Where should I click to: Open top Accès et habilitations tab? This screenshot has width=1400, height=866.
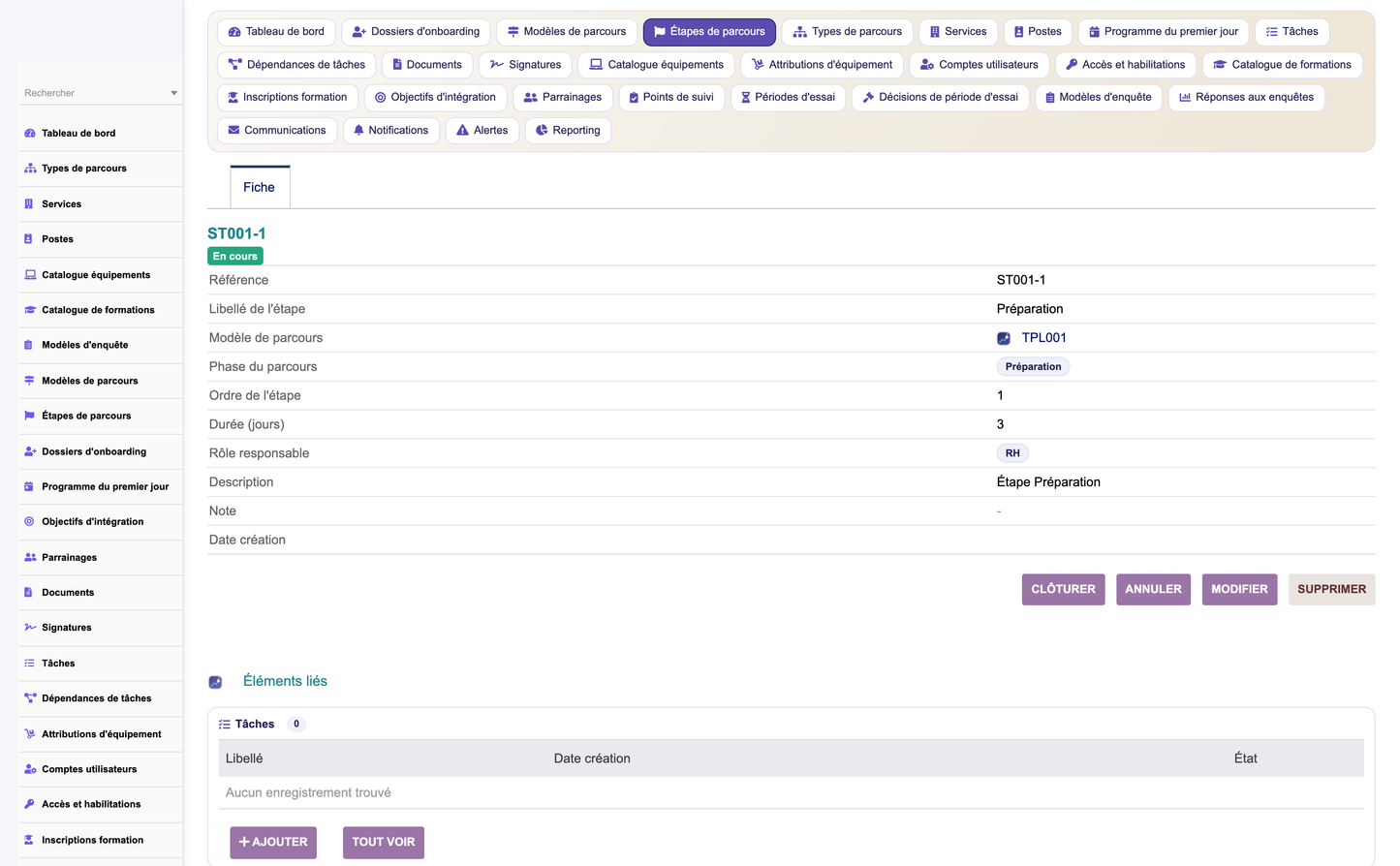(1125, 65)
